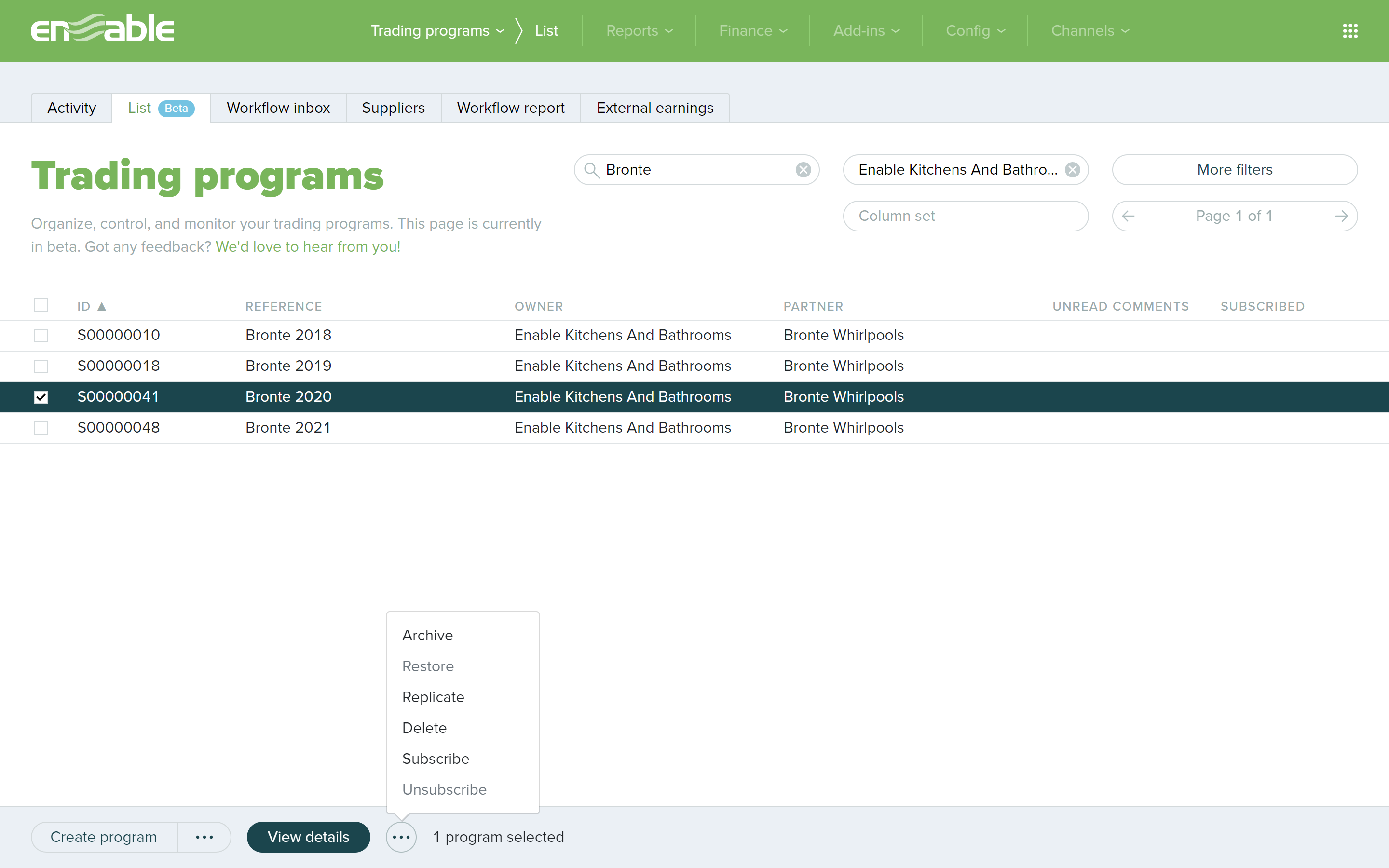
Task: Select the Bronte 2019 reference cell
Action: [x=288, y=366]
